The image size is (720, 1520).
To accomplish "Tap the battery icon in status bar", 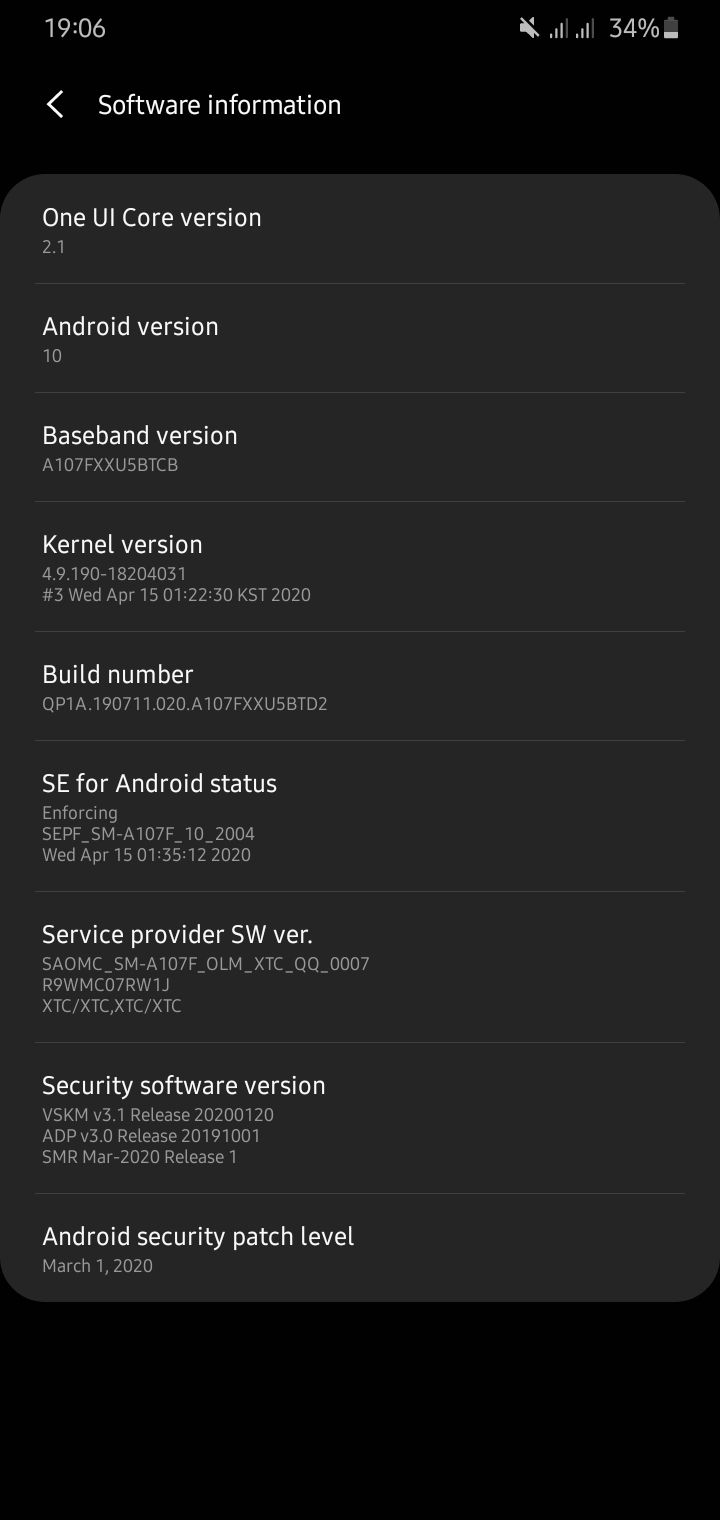I will [x=672, y=28].
